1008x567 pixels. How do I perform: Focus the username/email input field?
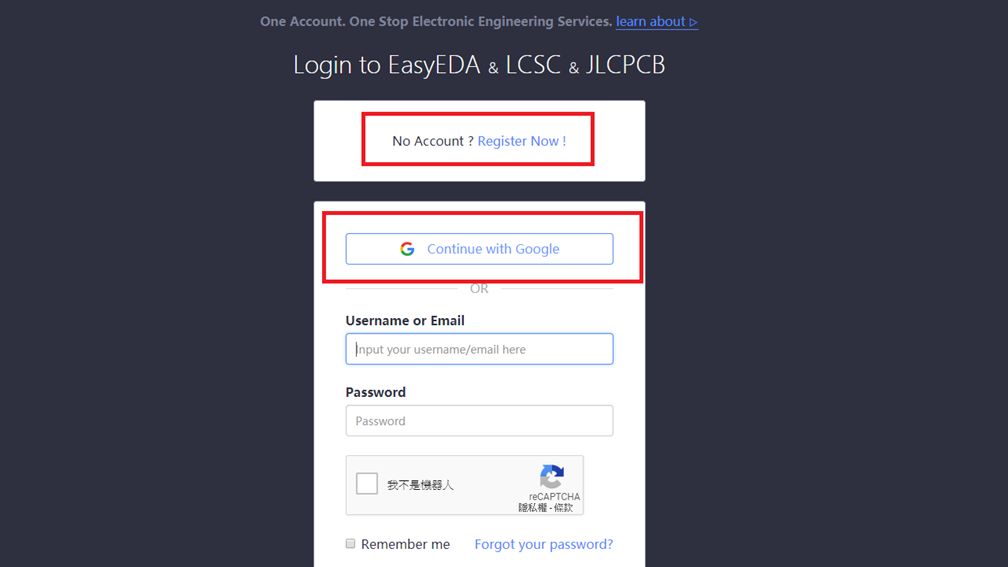point(480,349)
